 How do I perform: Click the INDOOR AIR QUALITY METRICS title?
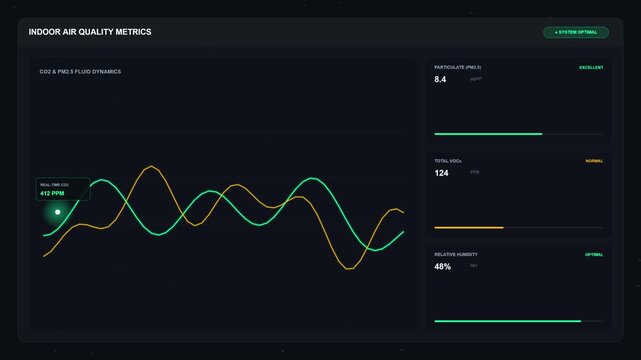point(90,32)
